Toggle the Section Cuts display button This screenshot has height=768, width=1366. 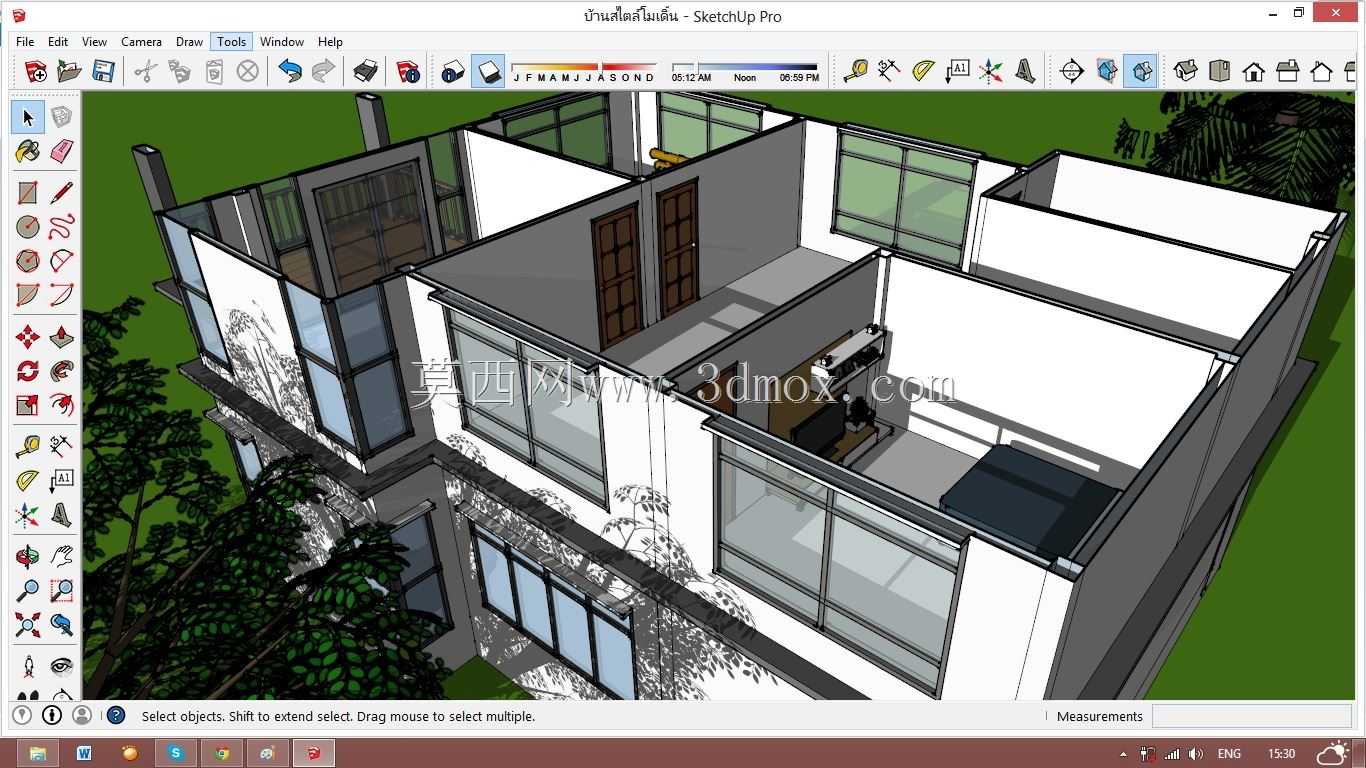click(1140, 71)
